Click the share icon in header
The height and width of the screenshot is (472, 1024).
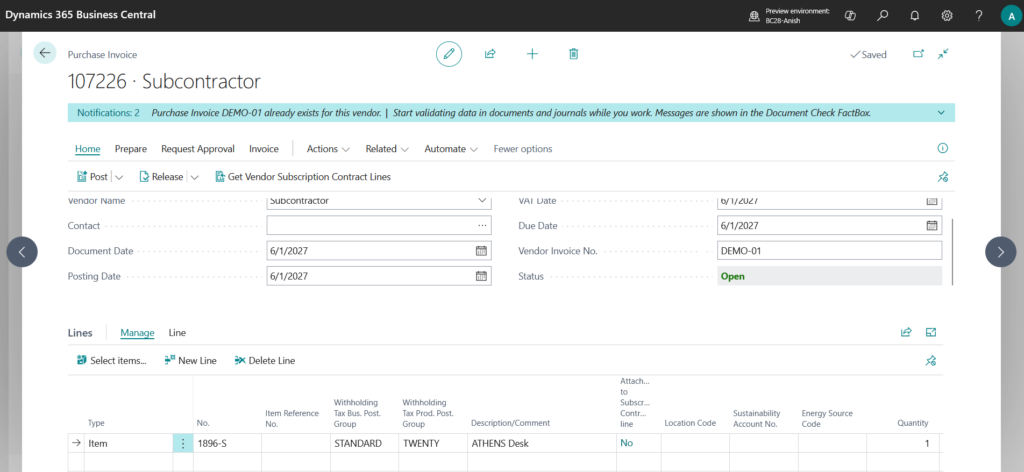point(490,54)
